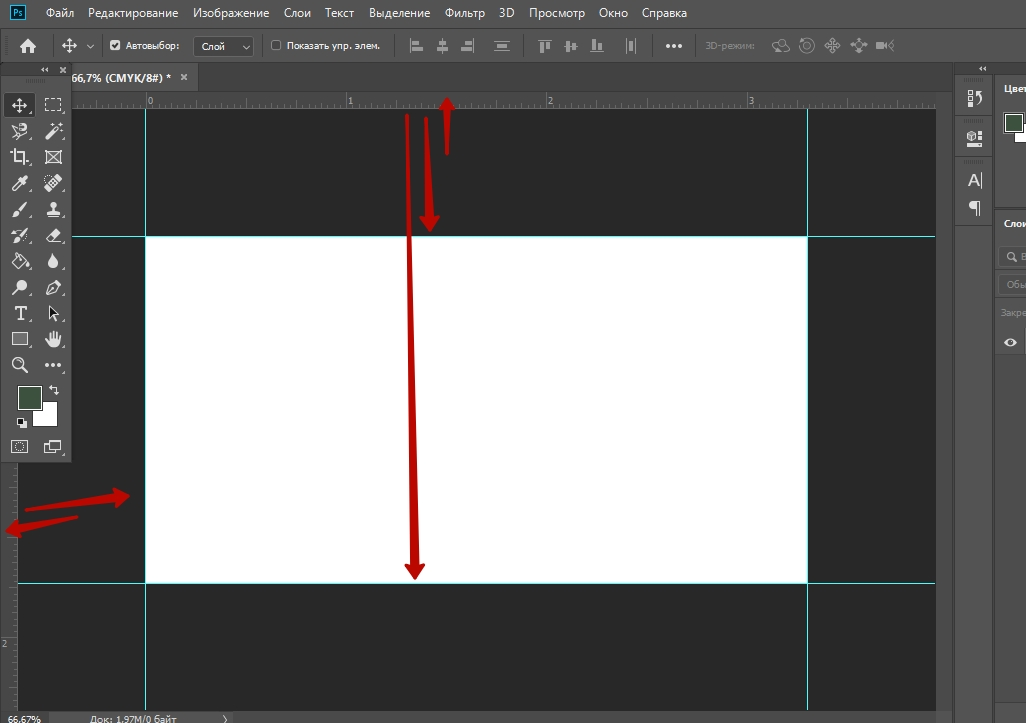Select the Hand tool
The width and height of the screenshot is (1026, 723).
click(53, 340)
